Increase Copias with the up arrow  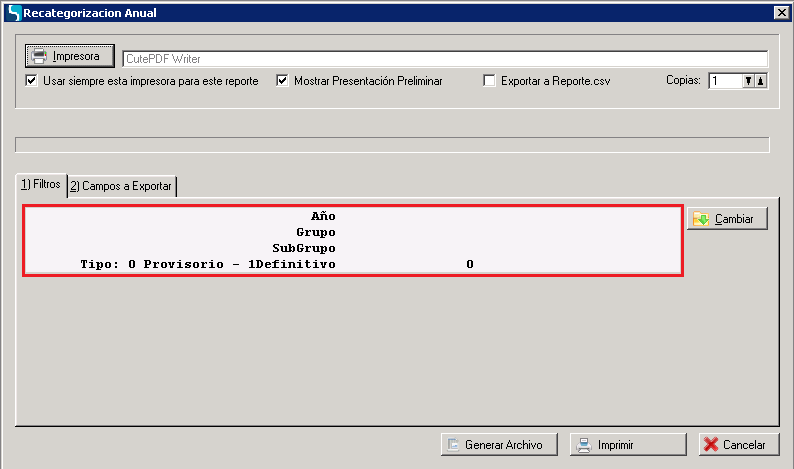pyautogui.click(x=761, y=81)
